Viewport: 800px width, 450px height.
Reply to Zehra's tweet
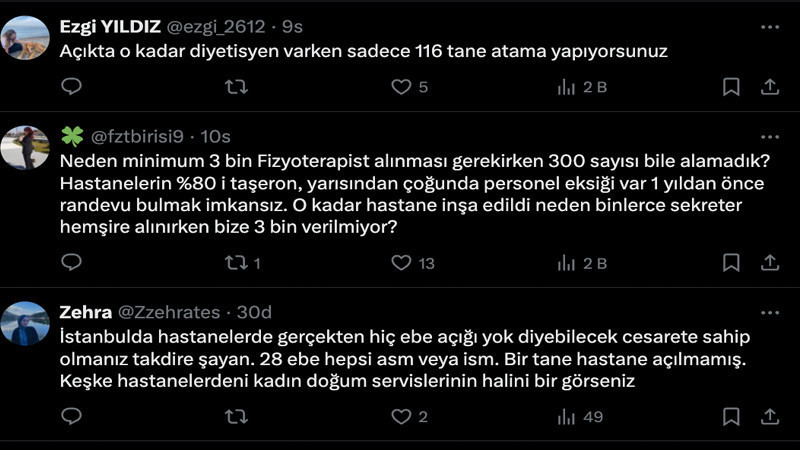click(71, 416)
